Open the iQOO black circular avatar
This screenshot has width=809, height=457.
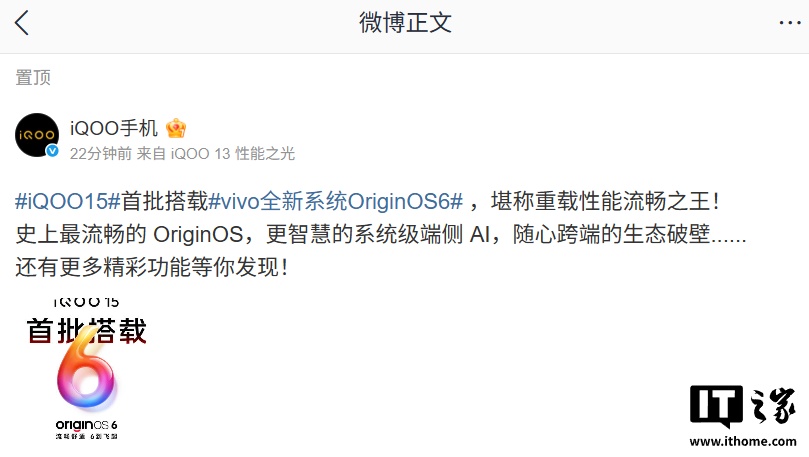click(37, 135)
